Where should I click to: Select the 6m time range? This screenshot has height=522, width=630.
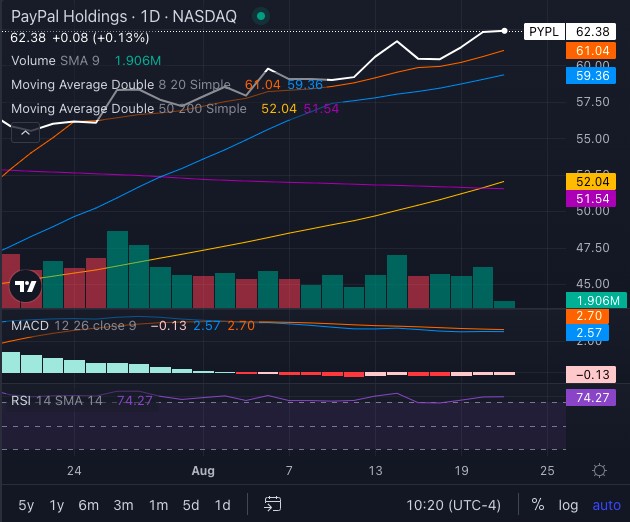point(88,505)
